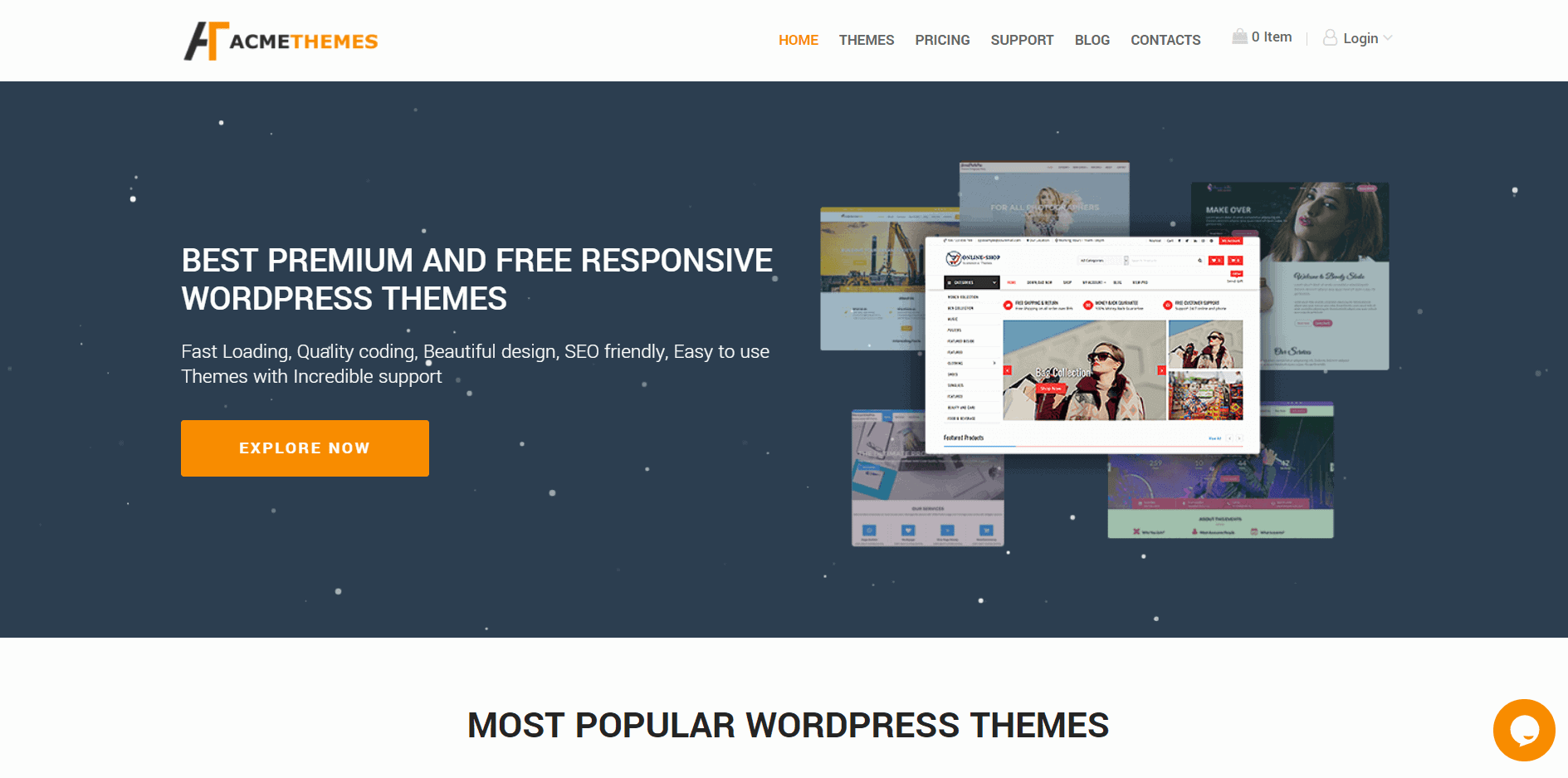Open the shopping cart bag icon
1568x778 pixels.
[x=1239, y=37]
